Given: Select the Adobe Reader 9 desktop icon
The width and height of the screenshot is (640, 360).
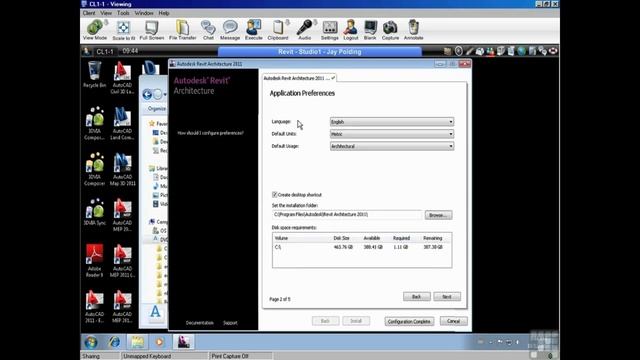Looking at the screenshot, I should click(x=94, y=261).
